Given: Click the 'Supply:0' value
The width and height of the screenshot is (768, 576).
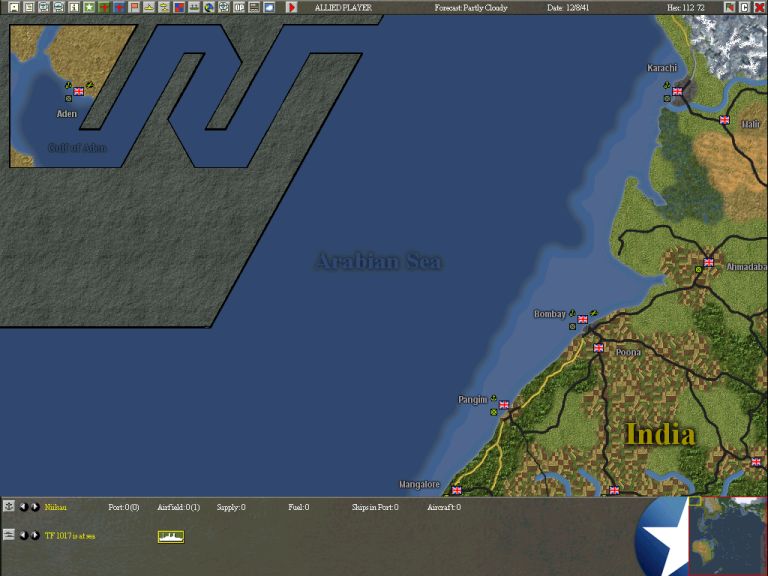Looking at the screenshot, I should (231, 507).
